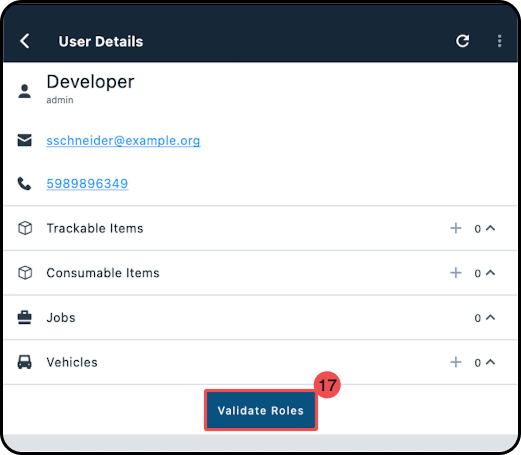Click the Vehicles car icon
Viewport: 521px width, 455px height.
pos(25,362)
